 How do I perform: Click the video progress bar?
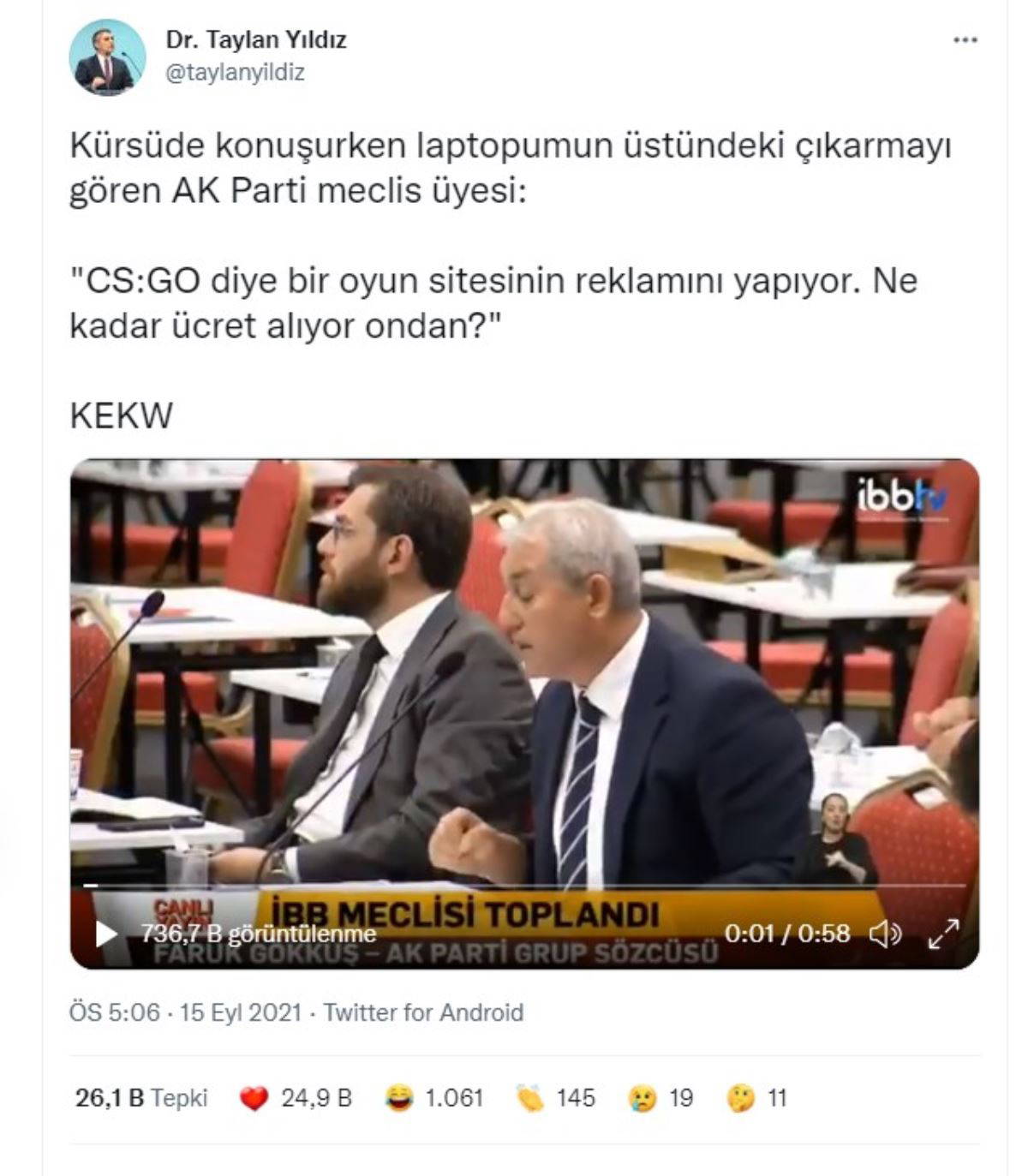(524, 885)
